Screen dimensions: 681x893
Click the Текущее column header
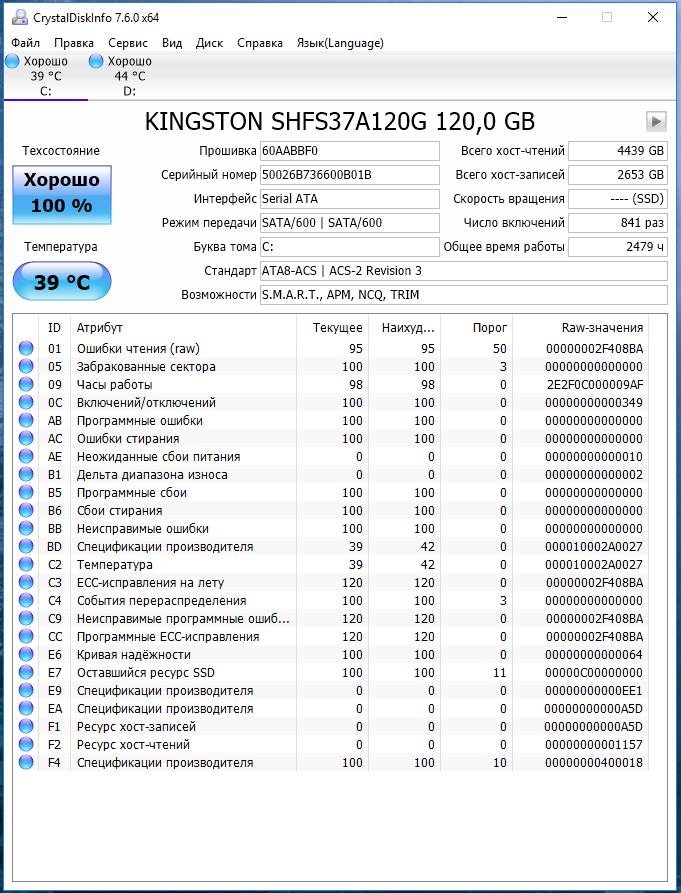[332, 327]
